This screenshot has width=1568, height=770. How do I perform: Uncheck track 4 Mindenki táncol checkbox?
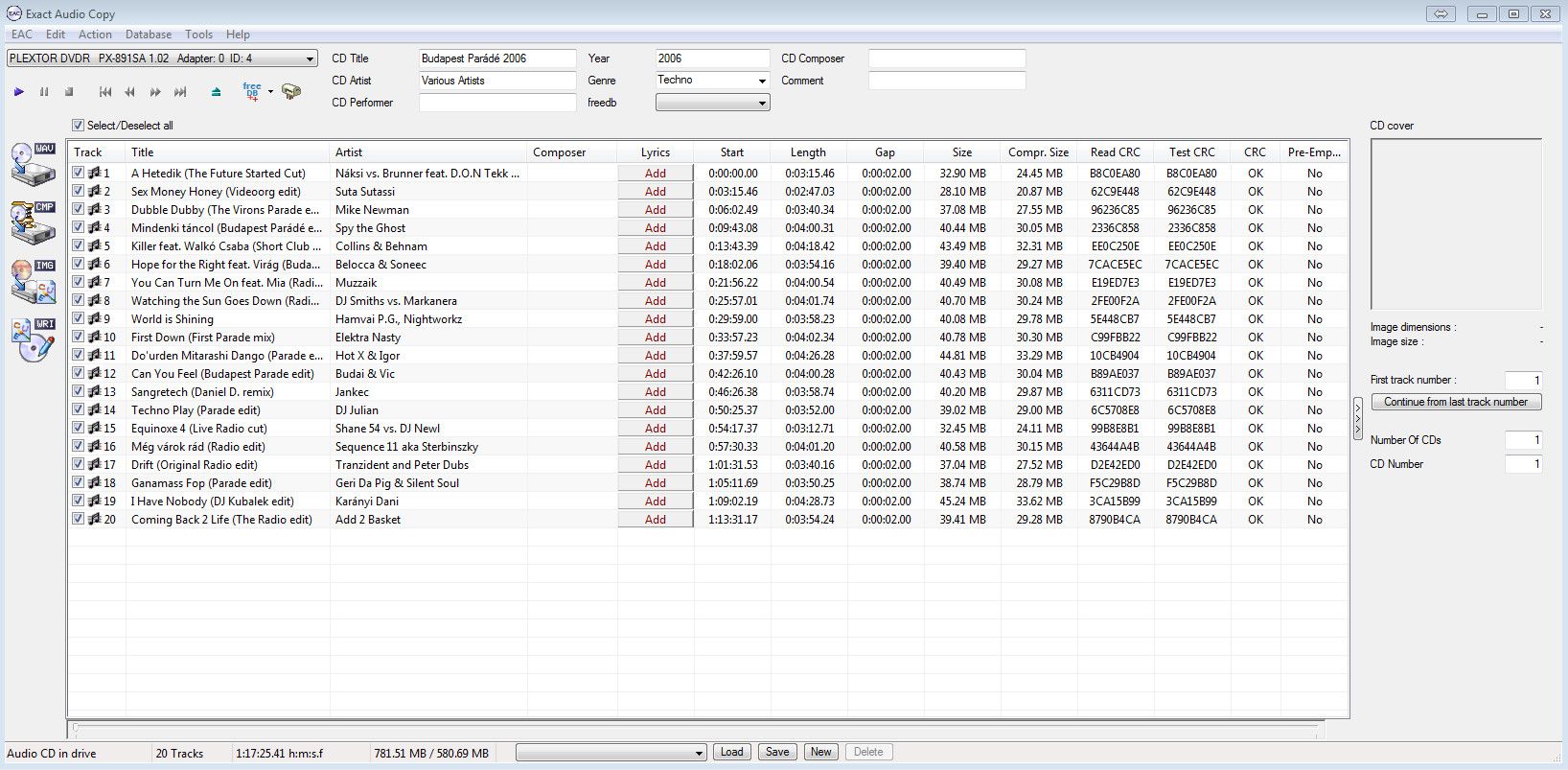click(79, 228)
